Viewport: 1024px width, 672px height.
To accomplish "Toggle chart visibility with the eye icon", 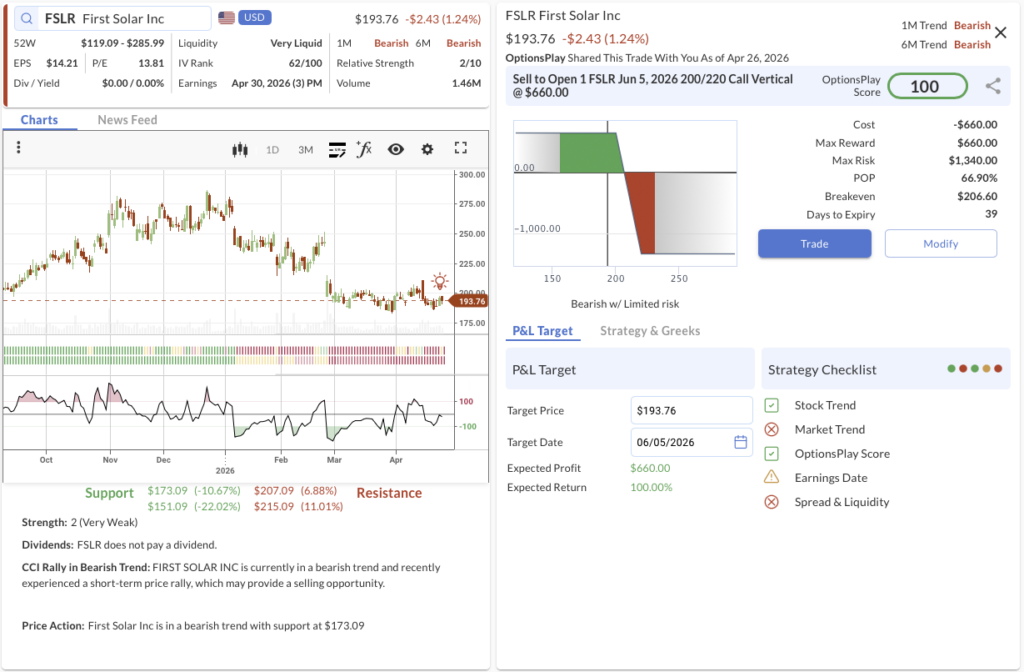I will [x=396, y=149].
